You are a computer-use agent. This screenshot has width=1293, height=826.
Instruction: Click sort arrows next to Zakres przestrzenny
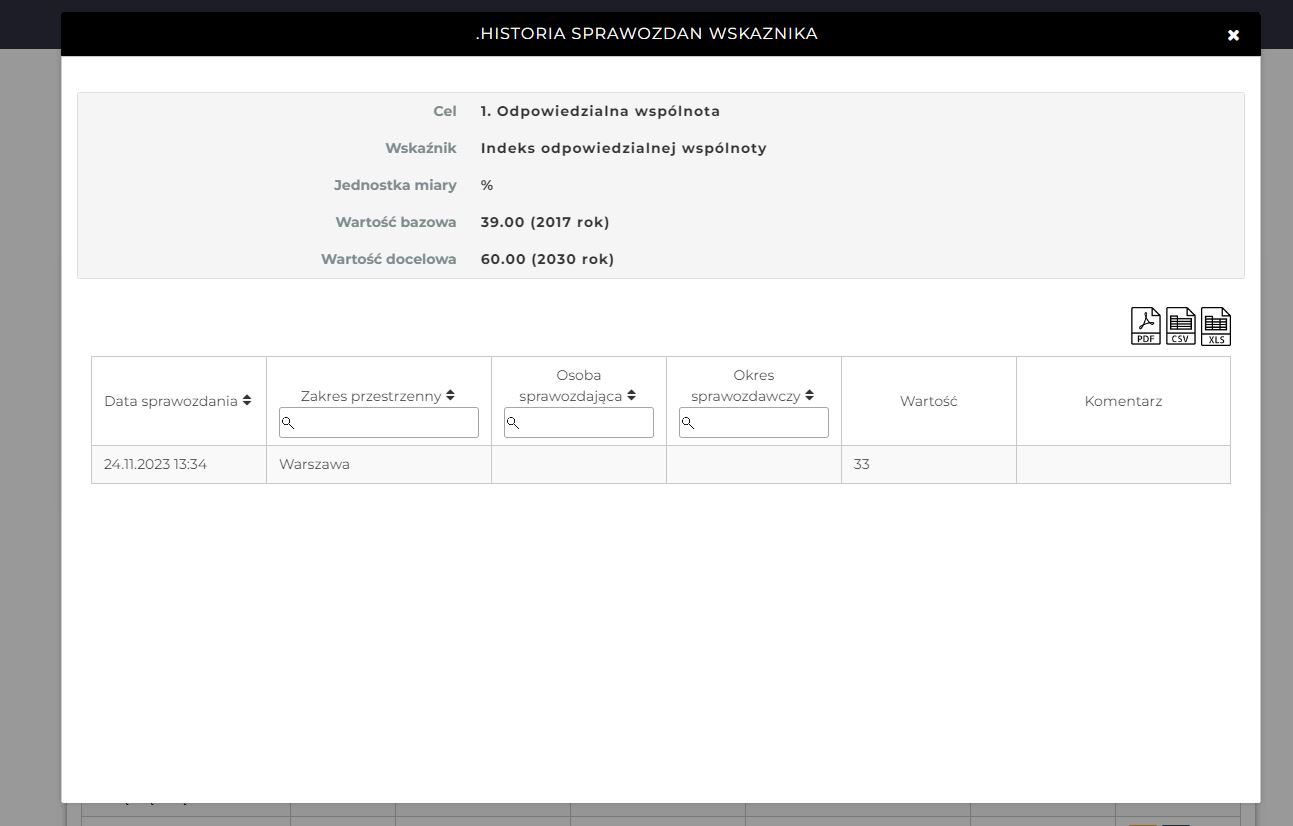point(450,395)
